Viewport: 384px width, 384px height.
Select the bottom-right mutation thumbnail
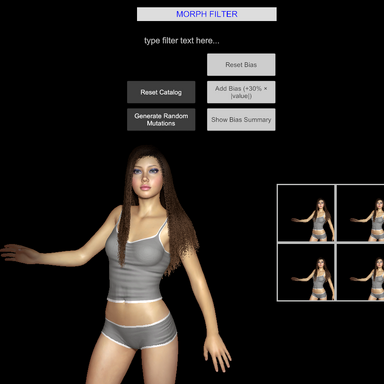[361, 272]
